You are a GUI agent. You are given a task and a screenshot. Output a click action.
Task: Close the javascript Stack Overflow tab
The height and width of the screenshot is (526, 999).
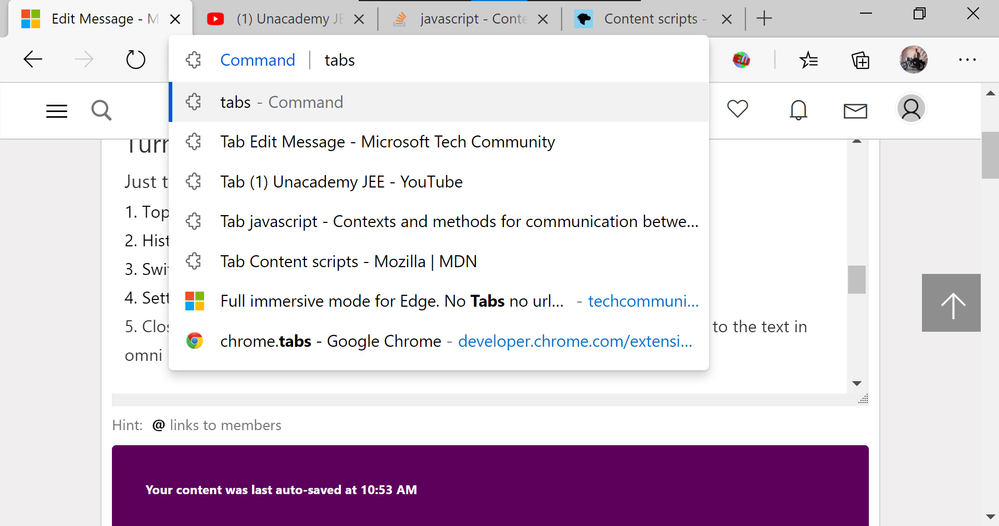click(543, 20)
